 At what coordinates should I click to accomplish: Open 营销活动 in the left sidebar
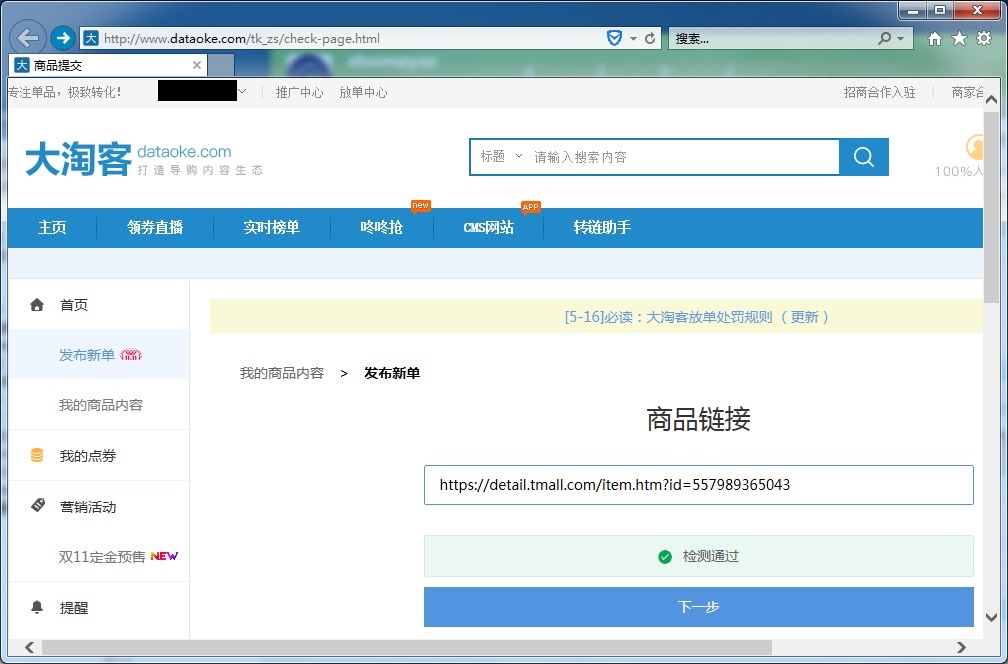pyautogui.click(x=88, y=507)
